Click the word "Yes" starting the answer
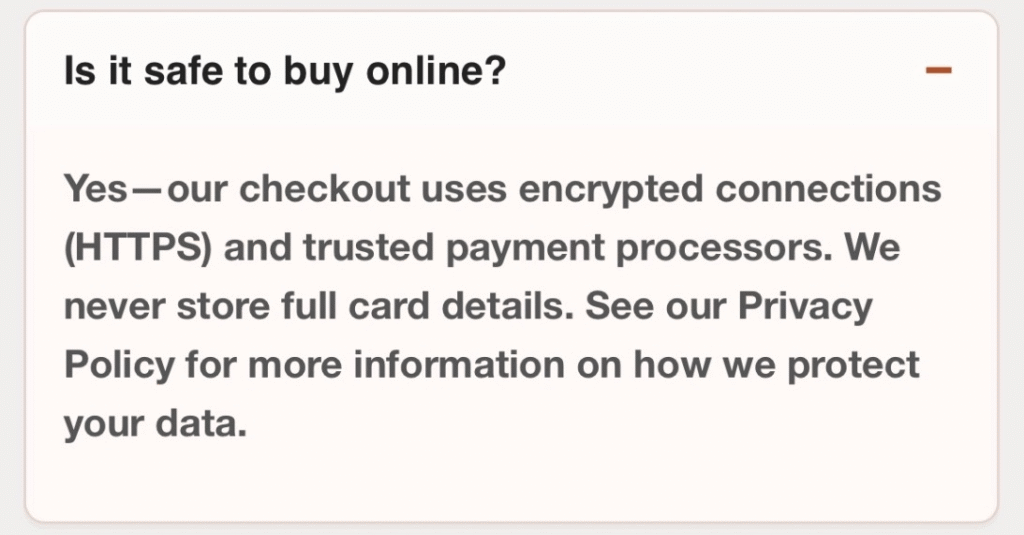Viewport: 1024px width, 535px height. (x=96, y=188)
